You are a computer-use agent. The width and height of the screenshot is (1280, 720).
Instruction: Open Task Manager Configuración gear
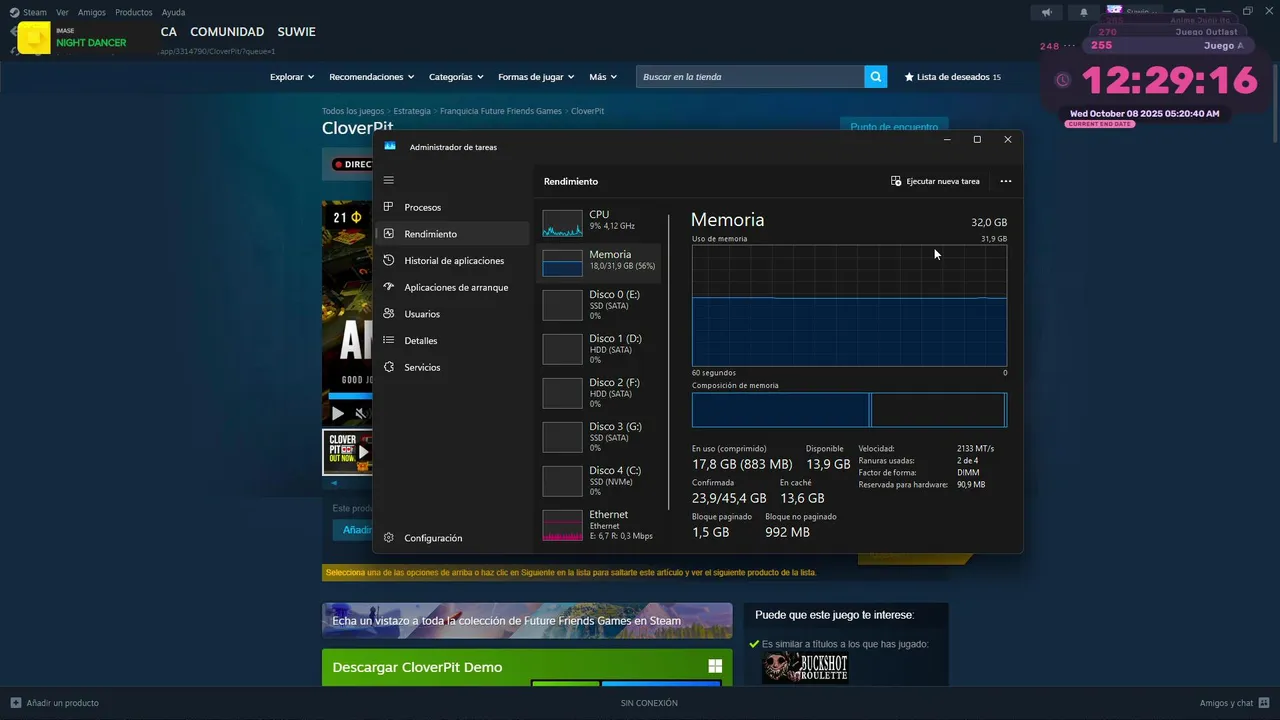tap(389, 538)
